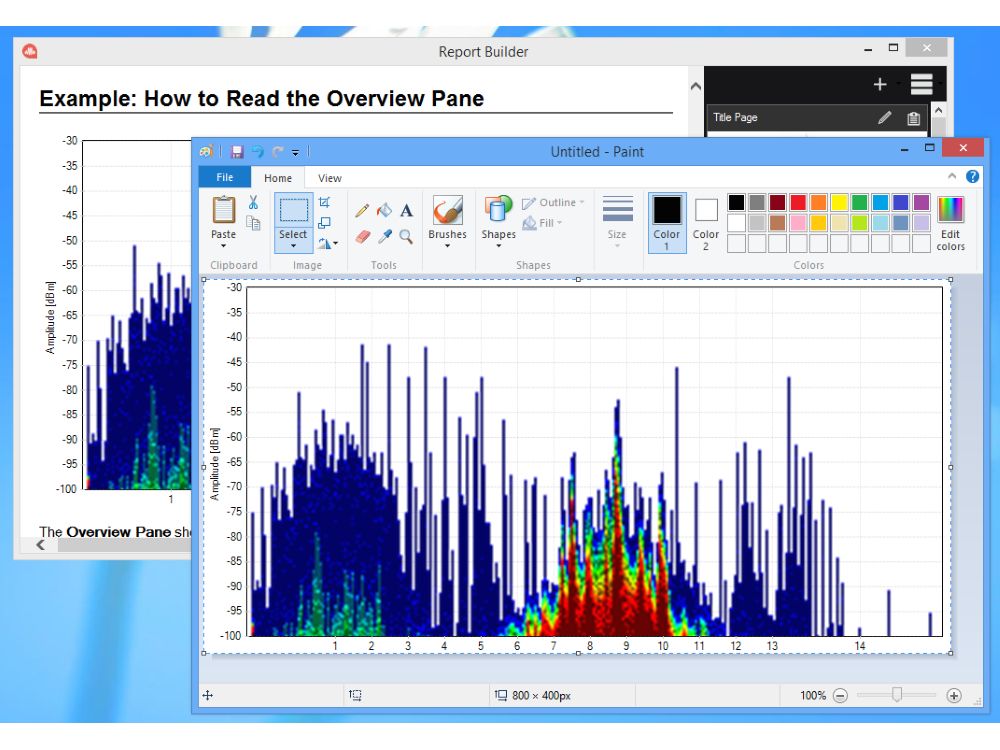Select the Magnifier tool
Viewport: 1000px width, 750px height.
point(406,237)
